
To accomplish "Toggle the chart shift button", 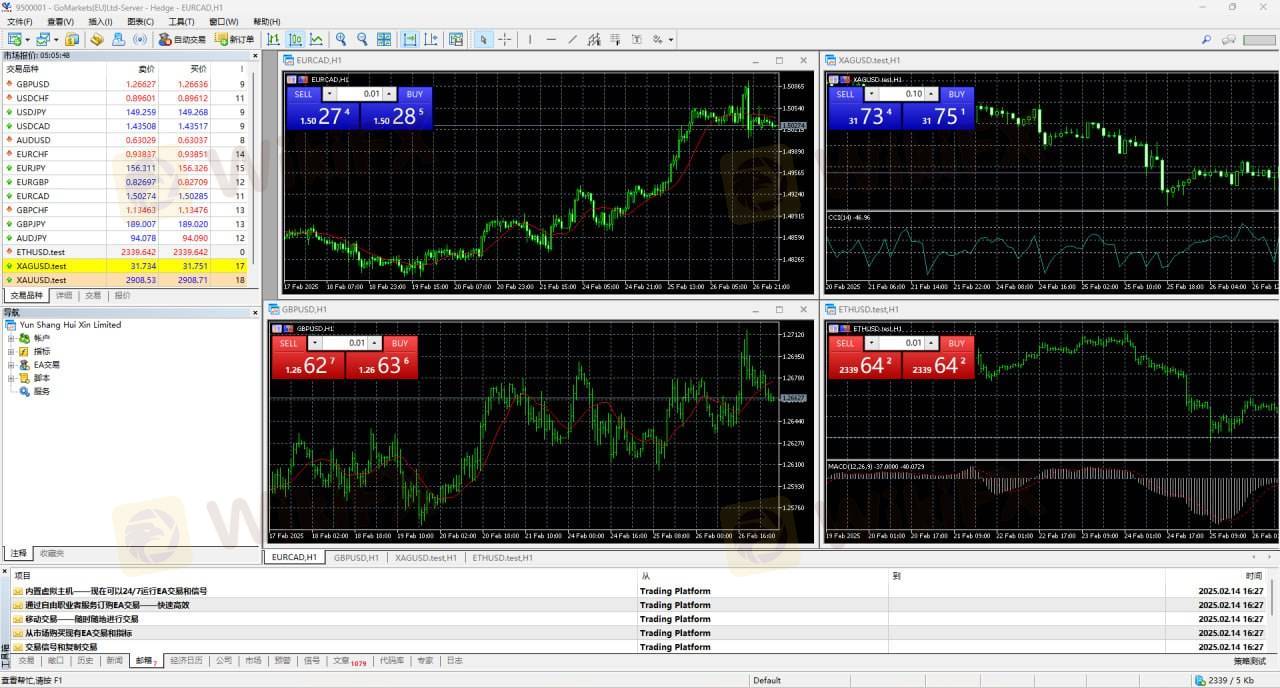I will pos(431,40).
